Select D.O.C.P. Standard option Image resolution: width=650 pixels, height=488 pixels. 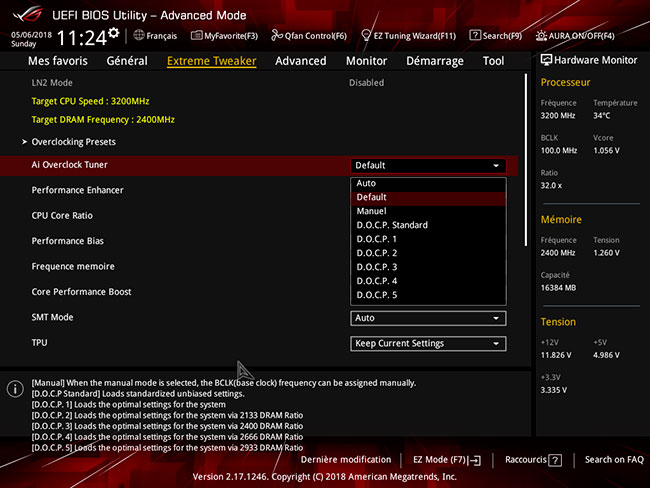[x=428, y=225]
